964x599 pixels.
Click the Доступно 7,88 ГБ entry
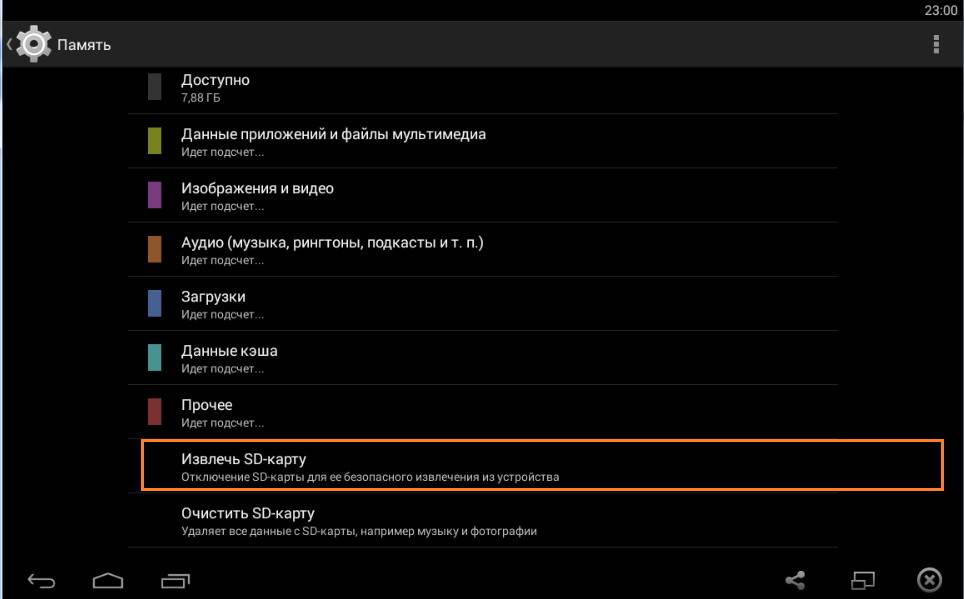[483, 87]
